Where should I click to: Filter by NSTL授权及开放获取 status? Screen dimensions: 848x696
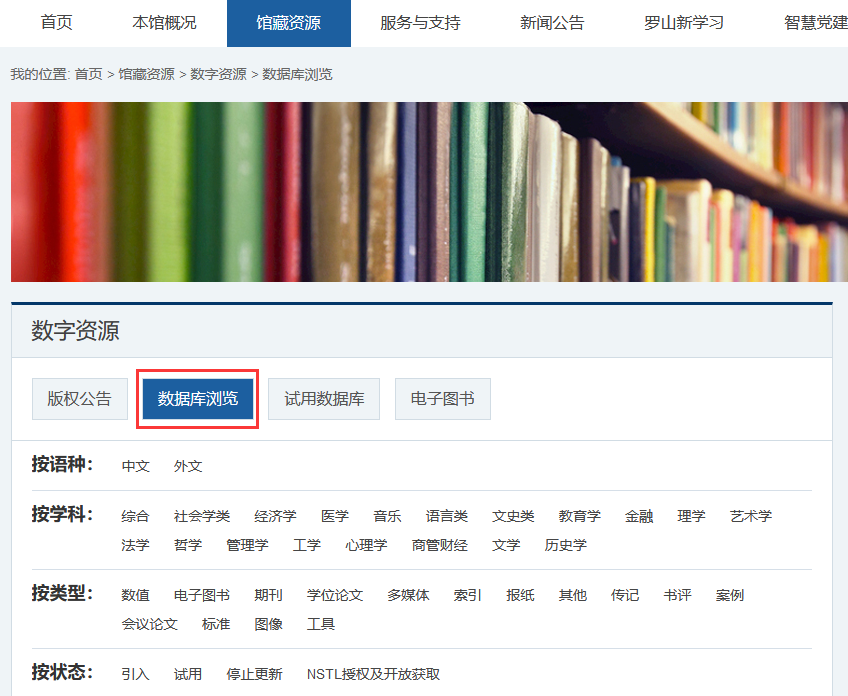coord(373,675)
